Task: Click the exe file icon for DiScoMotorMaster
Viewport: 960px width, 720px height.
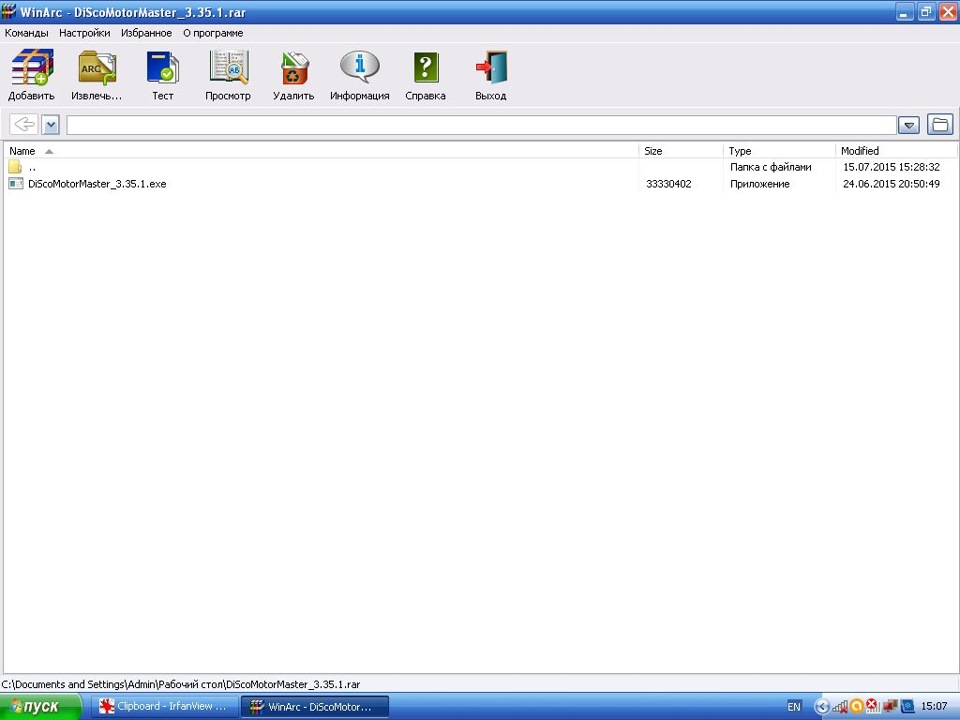Action: (15, 184)
